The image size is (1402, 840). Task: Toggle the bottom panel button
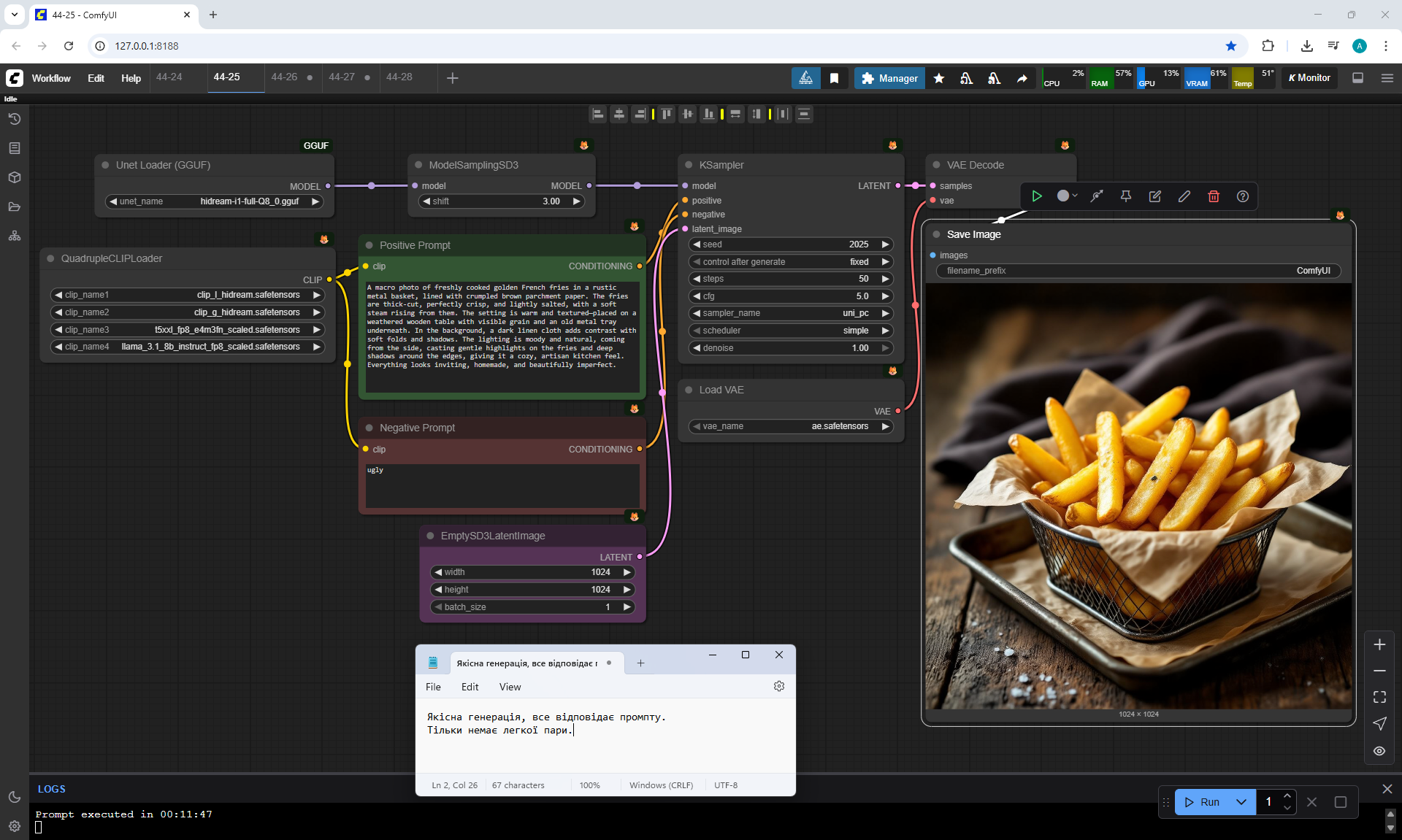[1357, 78]
